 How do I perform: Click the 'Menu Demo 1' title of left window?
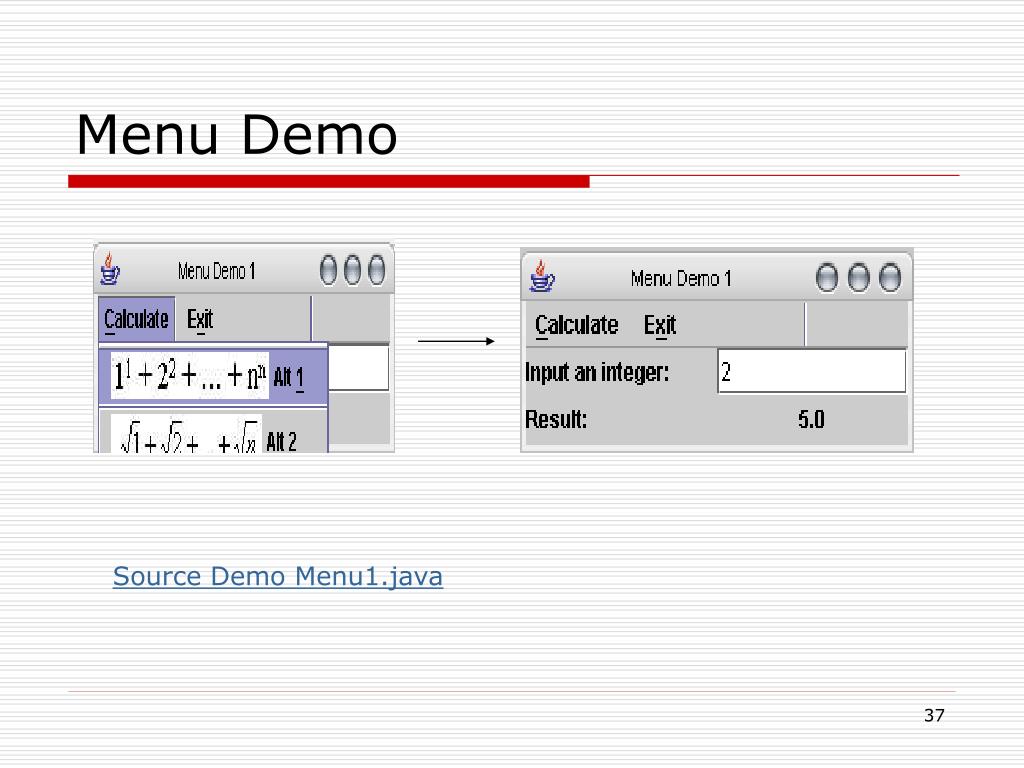(216, 271)
